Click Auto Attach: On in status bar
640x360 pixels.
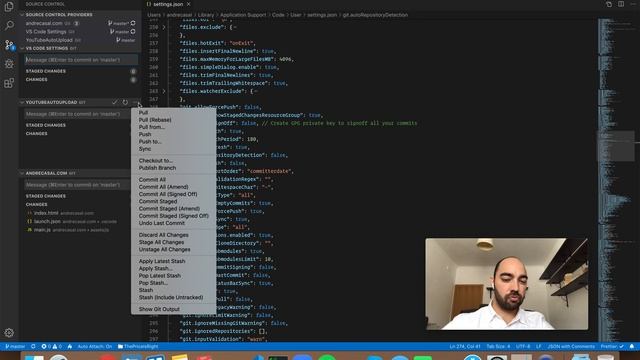[95, 346]
